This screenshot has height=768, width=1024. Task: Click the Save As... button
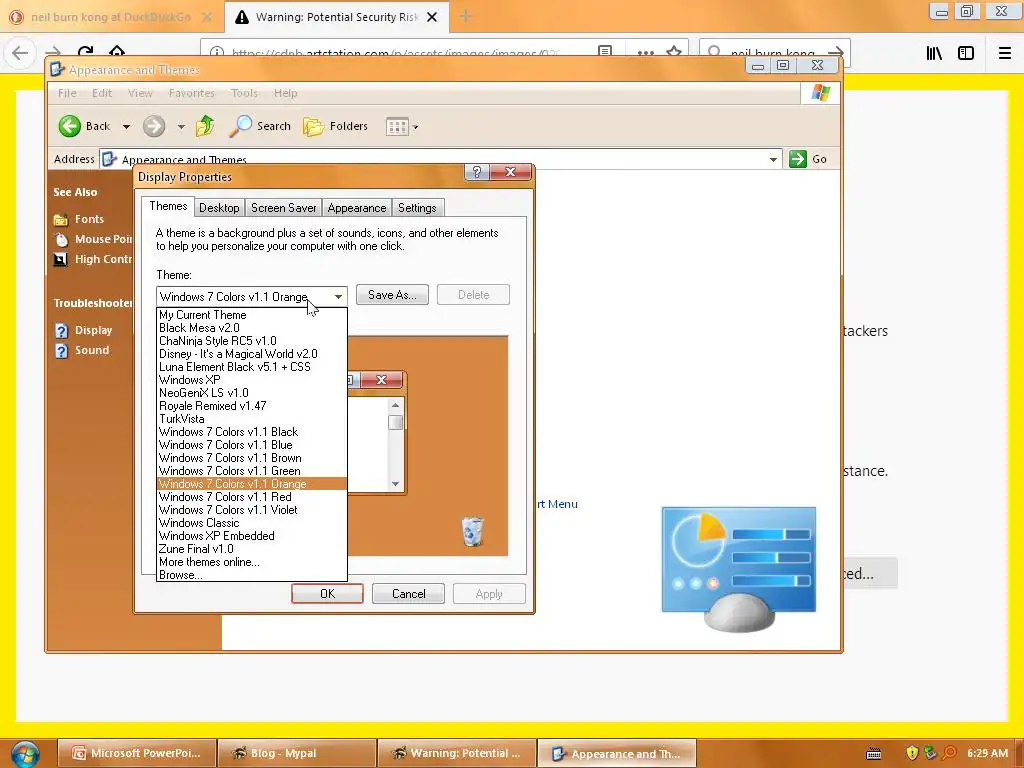[392, 295]
